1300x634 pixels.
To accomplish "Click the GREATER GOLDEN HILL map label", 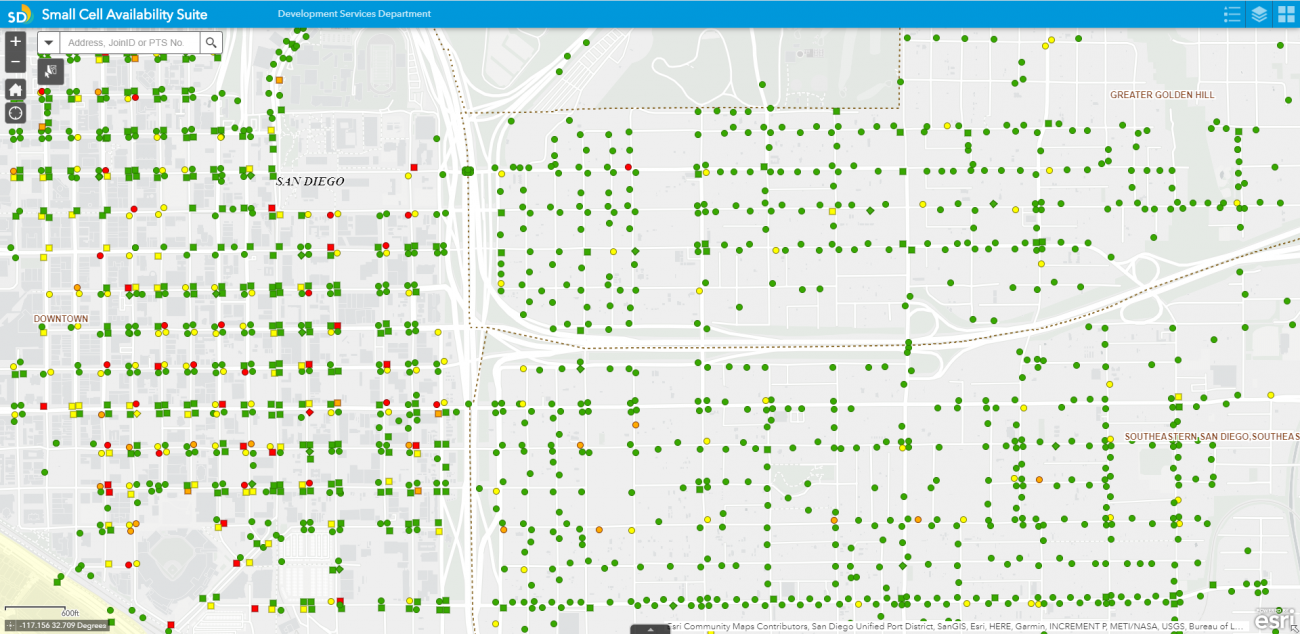I will (x=1162, y=95).
